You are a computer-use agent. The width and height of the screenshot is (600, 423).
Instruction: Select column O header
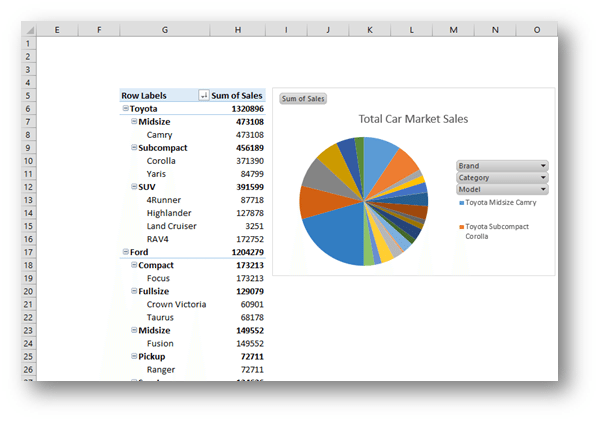click(537, 30)
